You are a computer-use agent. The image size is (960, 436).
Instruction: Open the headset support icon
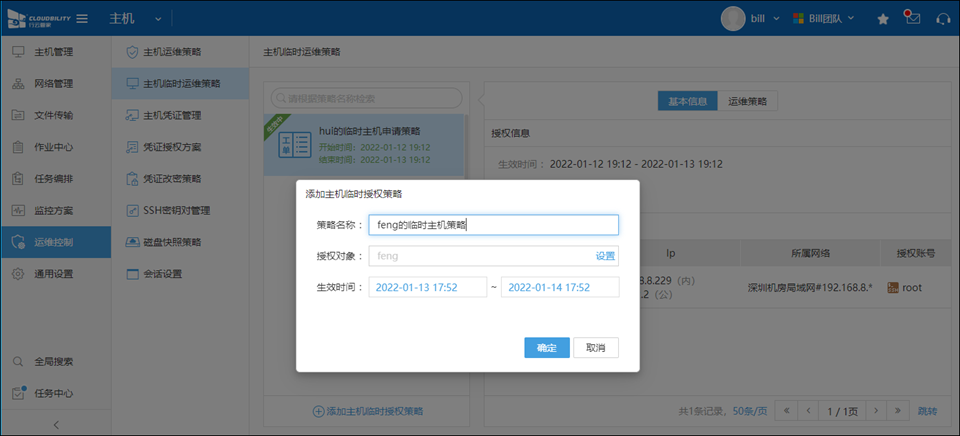[x=943, y=19]
